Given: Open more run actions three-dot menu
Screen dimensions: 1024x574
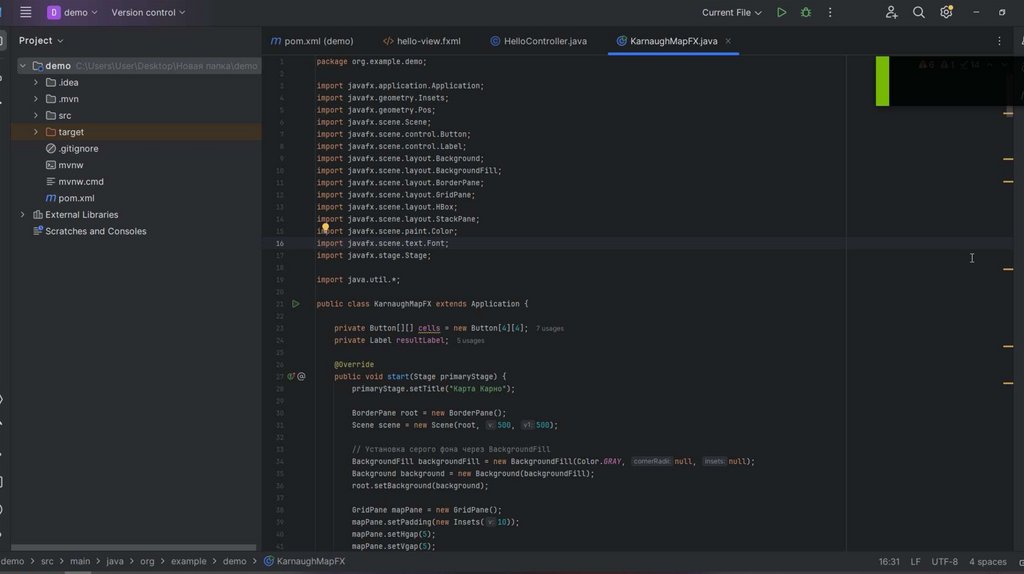Looking at the screenshot, I should coord(831,13).
